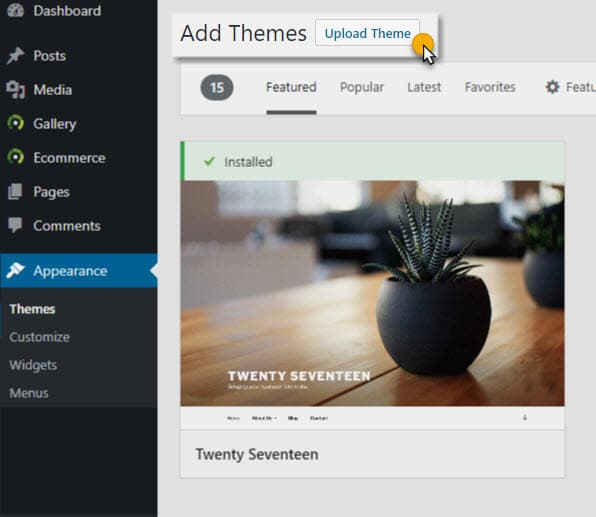Click the Appearance paintbrush icon
This screenshot has width=596, height=517.
[x=16, y=271]
